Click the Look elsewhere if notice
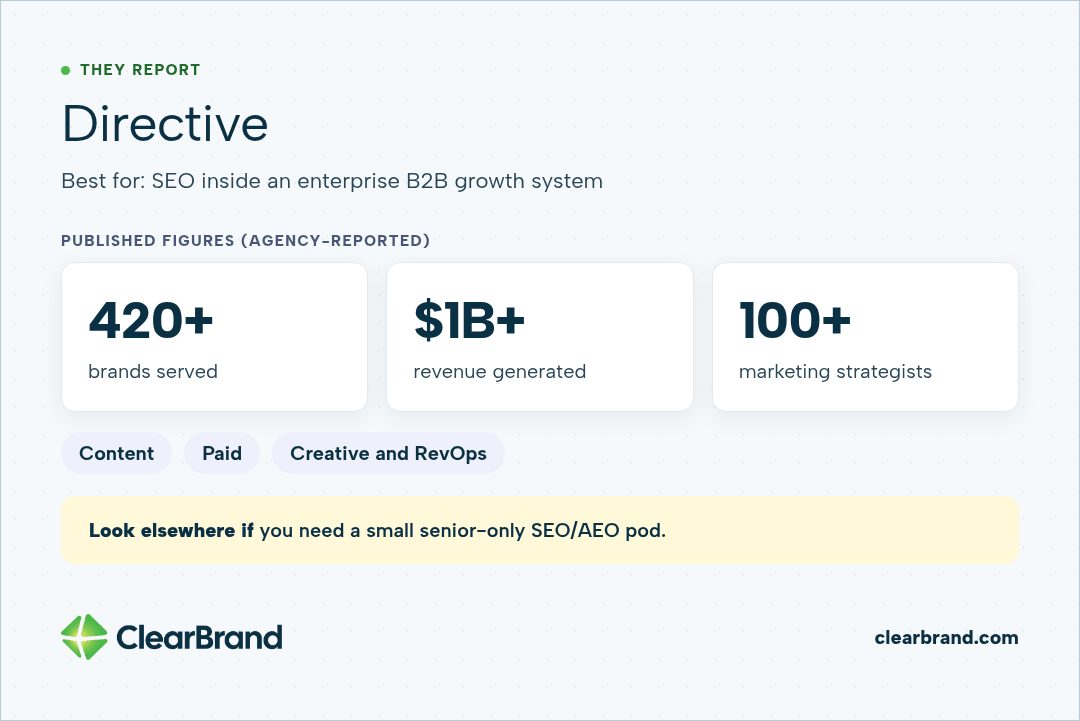Screen dimensions: 1080x721 [x=540, y=530]
